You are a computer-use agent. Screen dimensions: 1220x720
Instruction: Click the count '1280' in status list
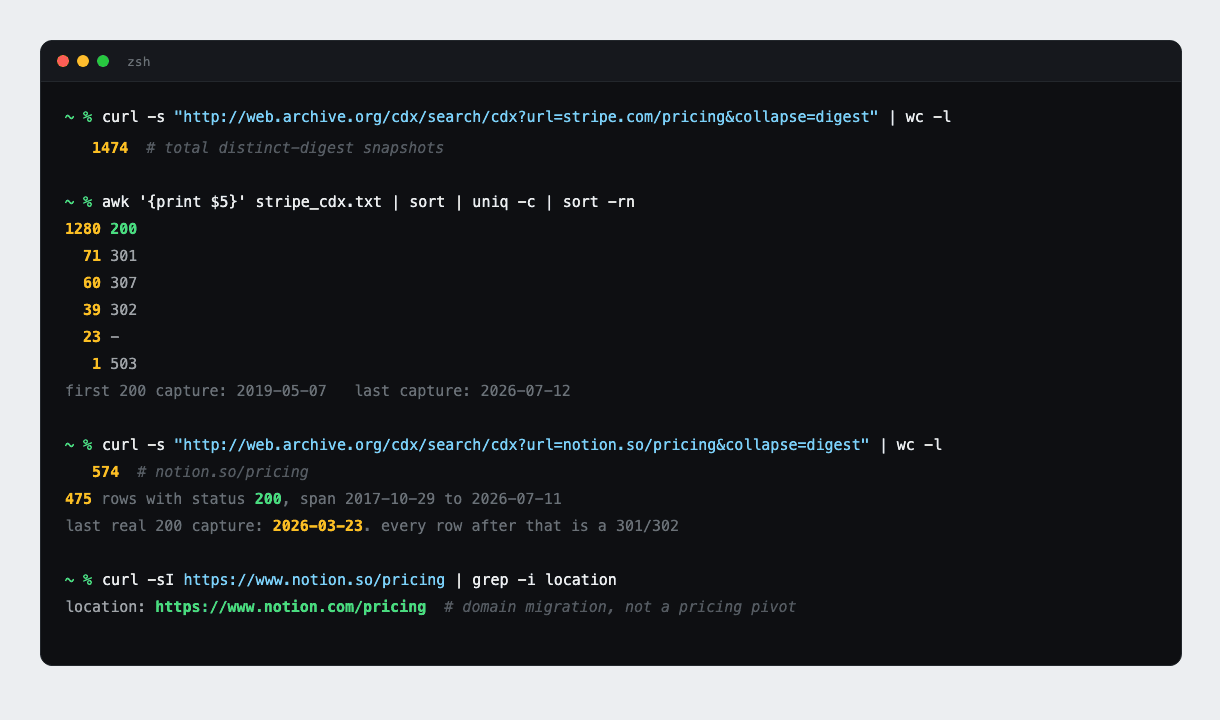(x=83, y=229)
